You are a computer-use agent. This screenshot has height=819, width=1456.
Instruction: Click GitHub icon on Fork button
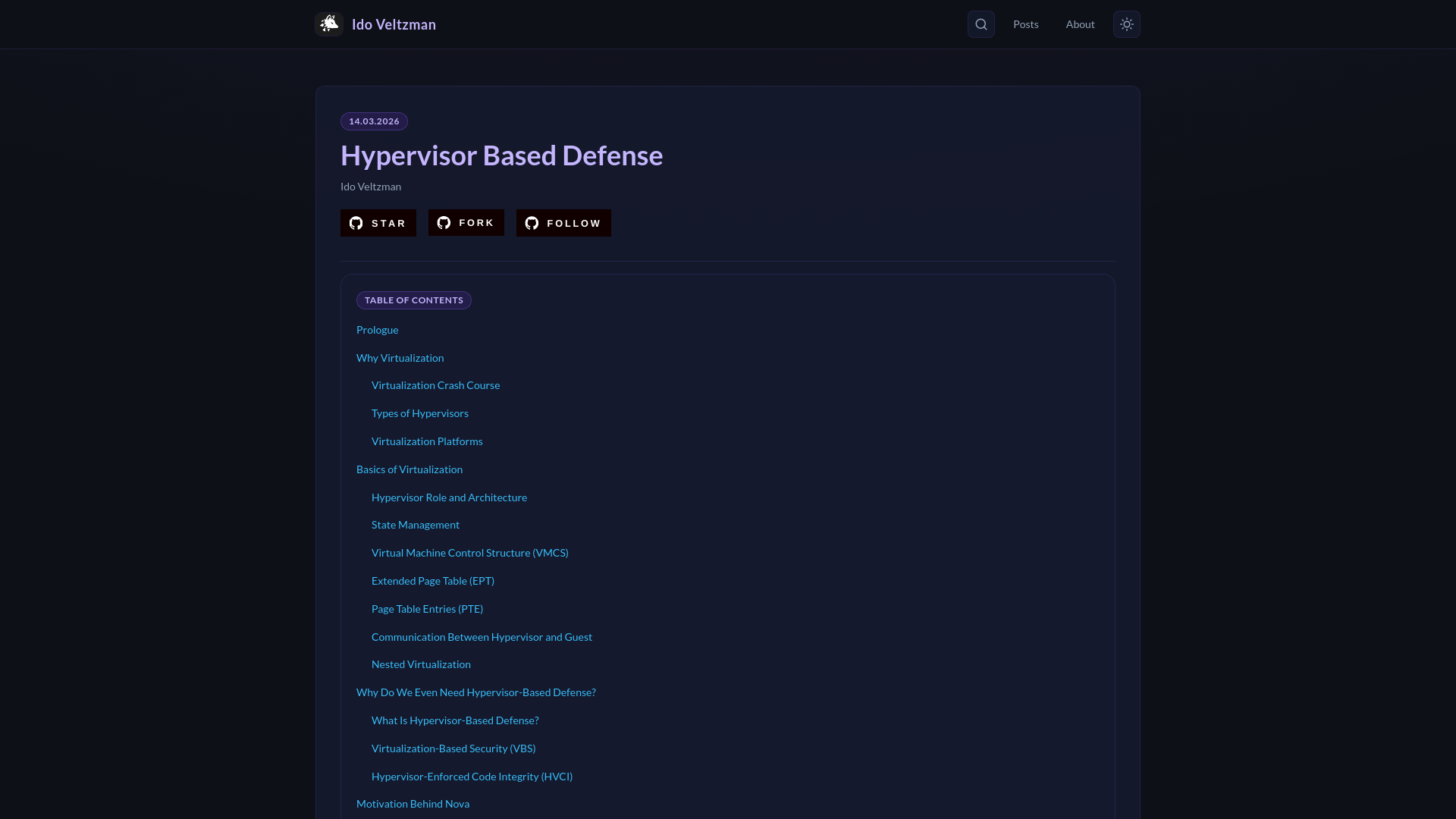click(444, 223)
